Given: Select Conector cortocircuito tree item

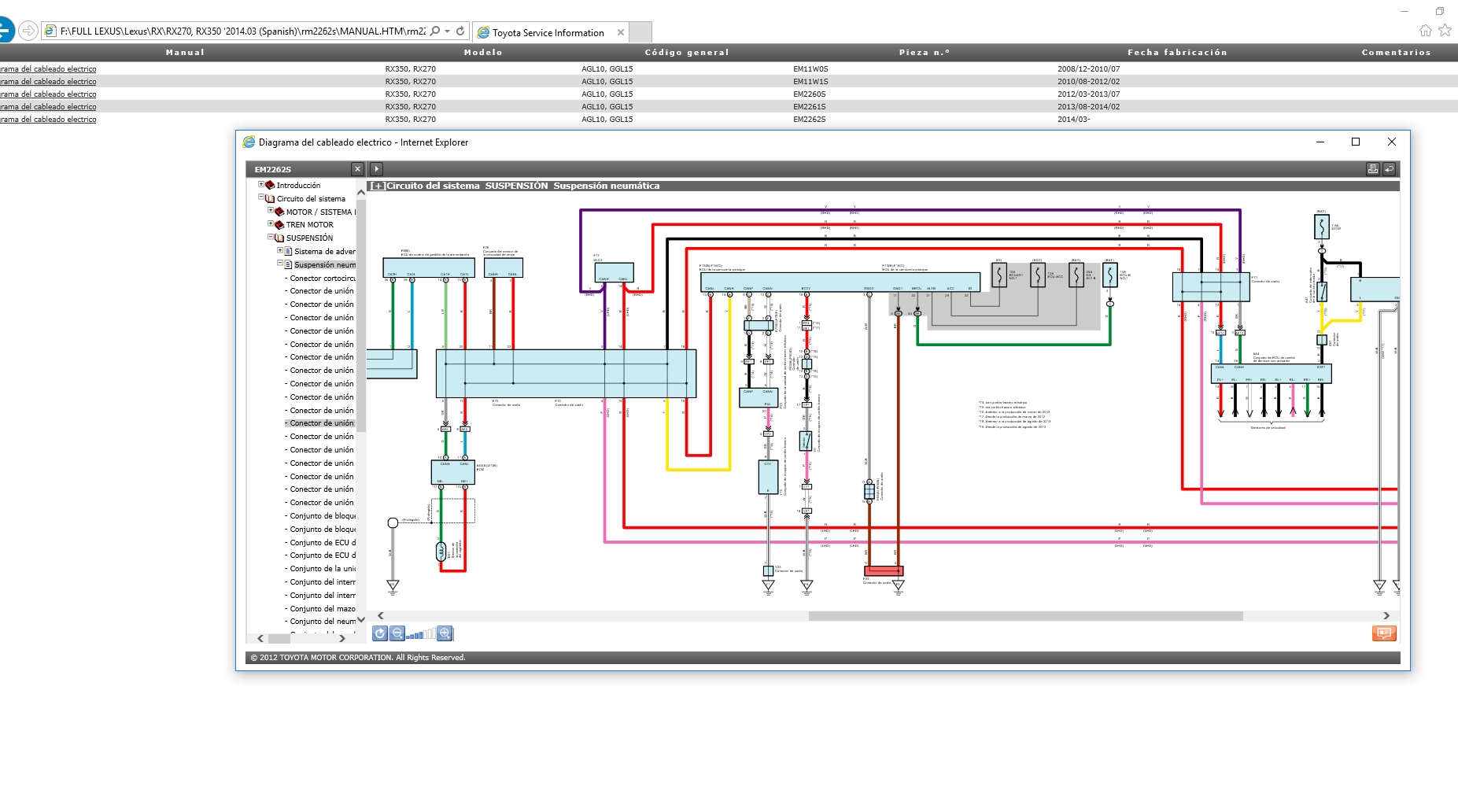Looking at the screenshot, I should pyautogui.click(x=323, y=279).
